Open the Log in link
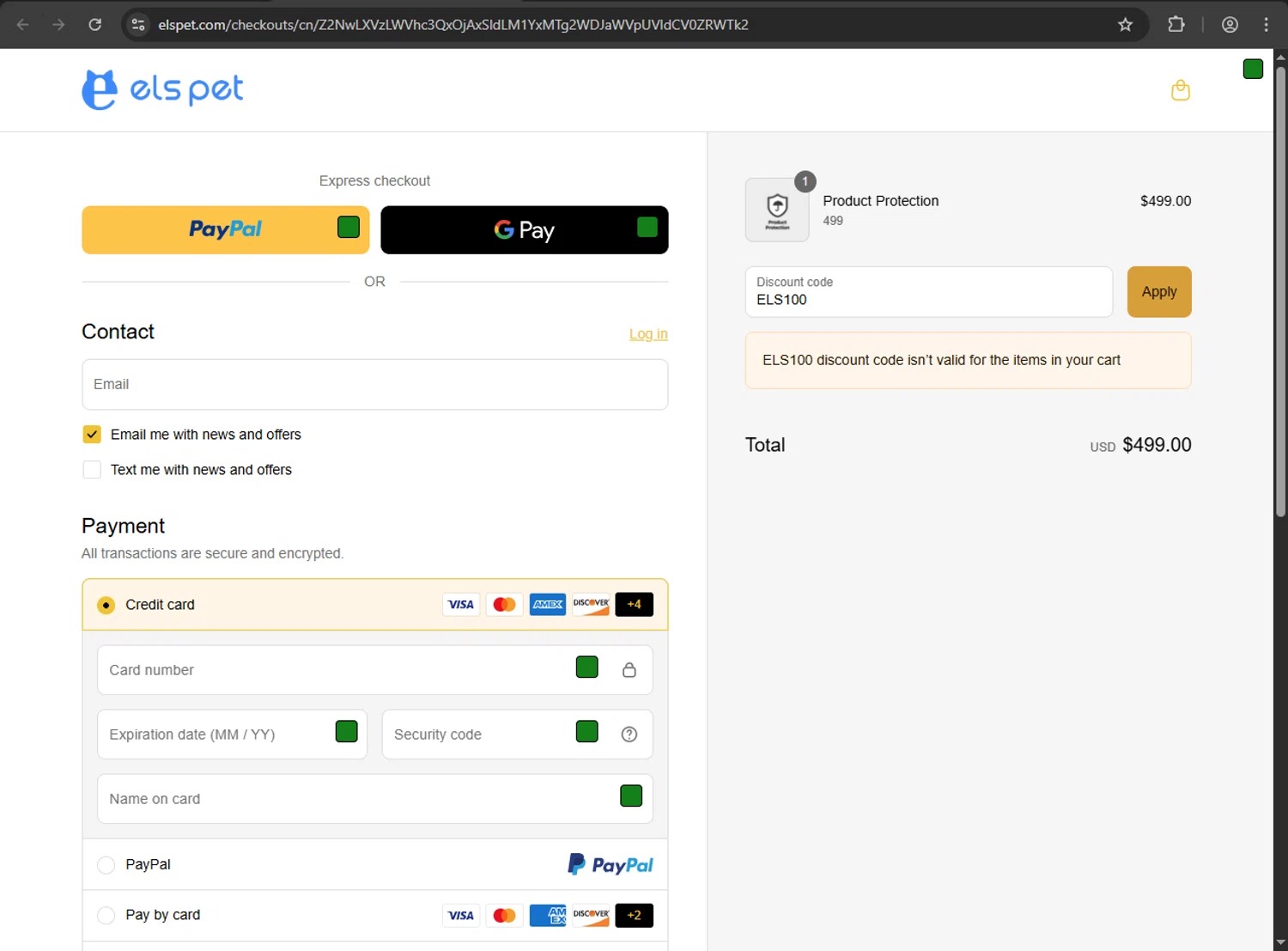 648,334
